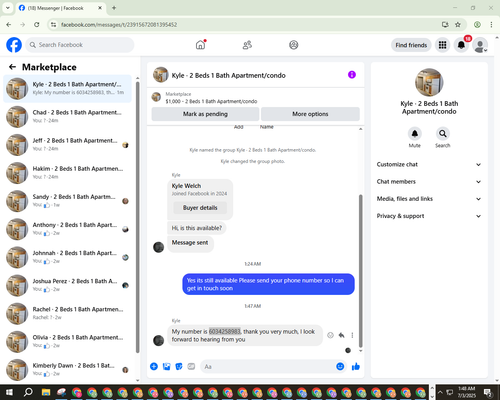Show hidden system tray icons

(440, 392)
